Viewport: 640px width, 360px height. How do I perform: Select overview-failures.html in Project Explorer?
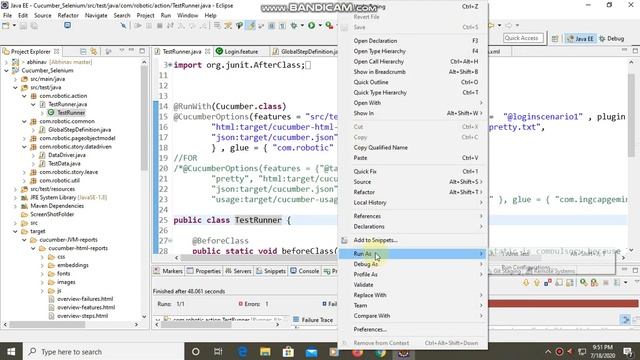tap(85, 299)
